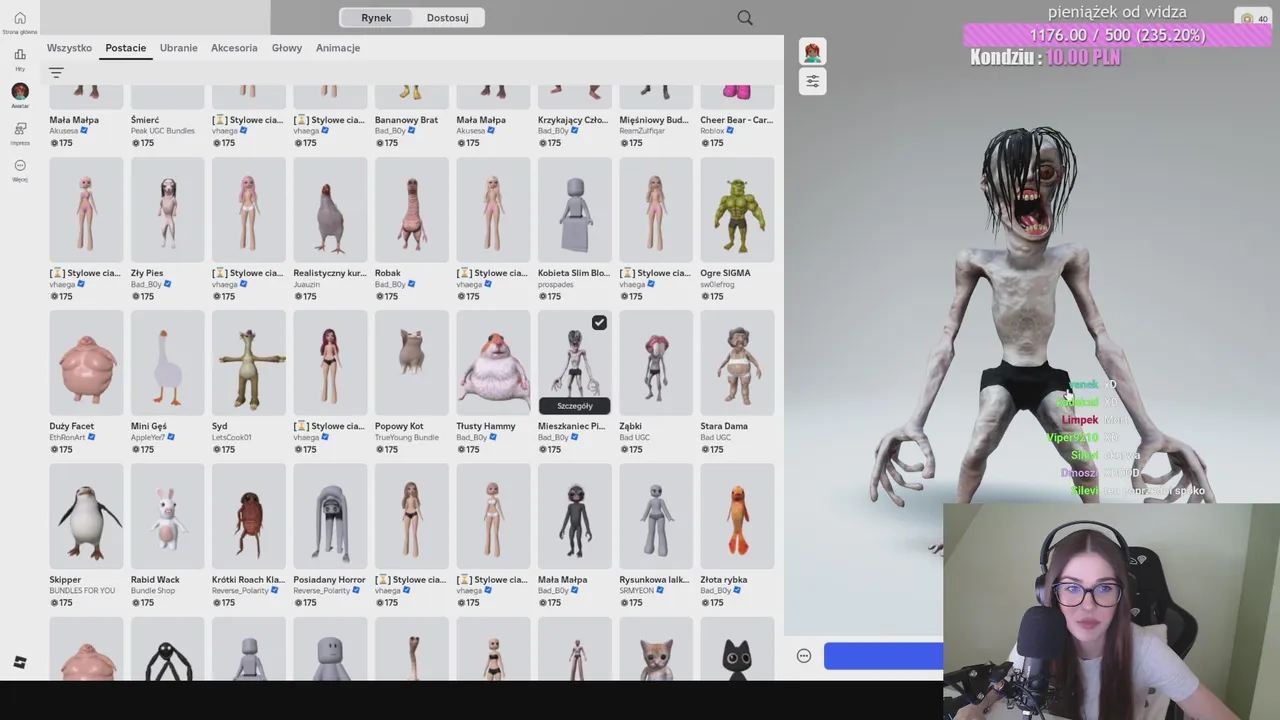The height and width of the screenshot is (720, 1280).
Task: Click the blue button under avatar preview
Action: pos(883,656)
